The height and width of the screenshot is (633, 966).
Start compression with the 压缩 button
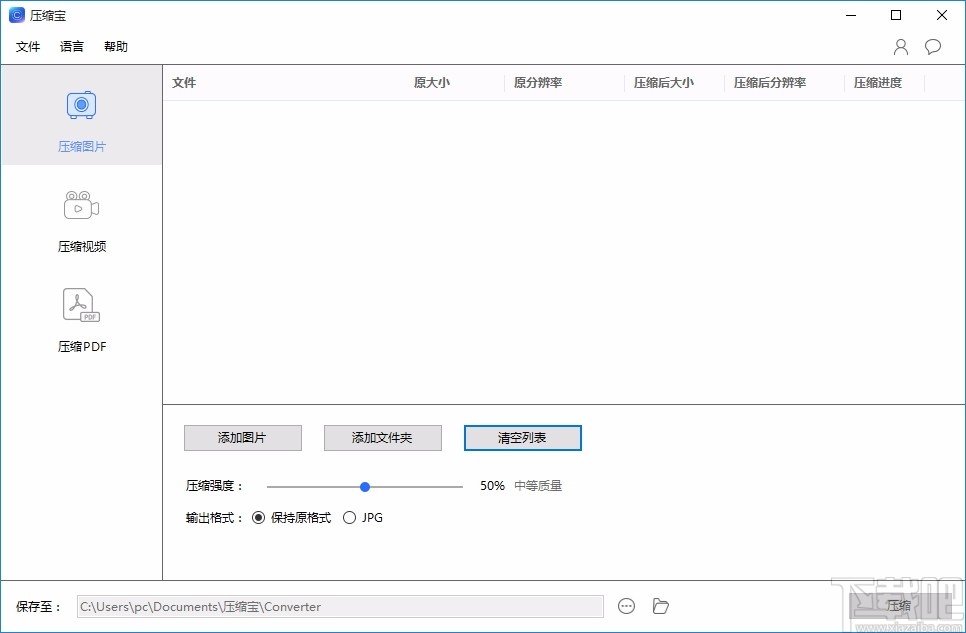point(898,605)
